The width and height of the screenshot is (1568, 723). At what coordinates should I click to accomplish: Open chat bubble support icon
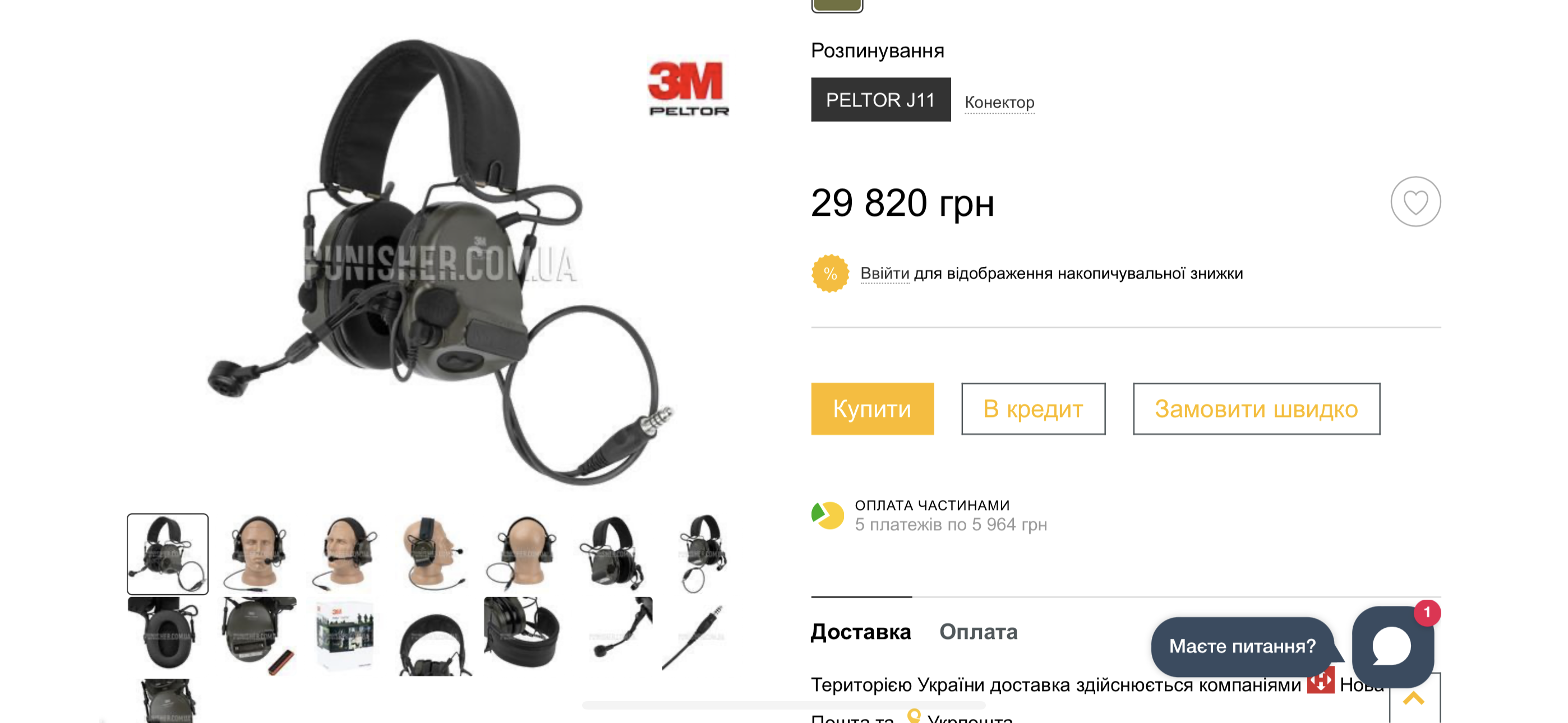coord(1392,646)
